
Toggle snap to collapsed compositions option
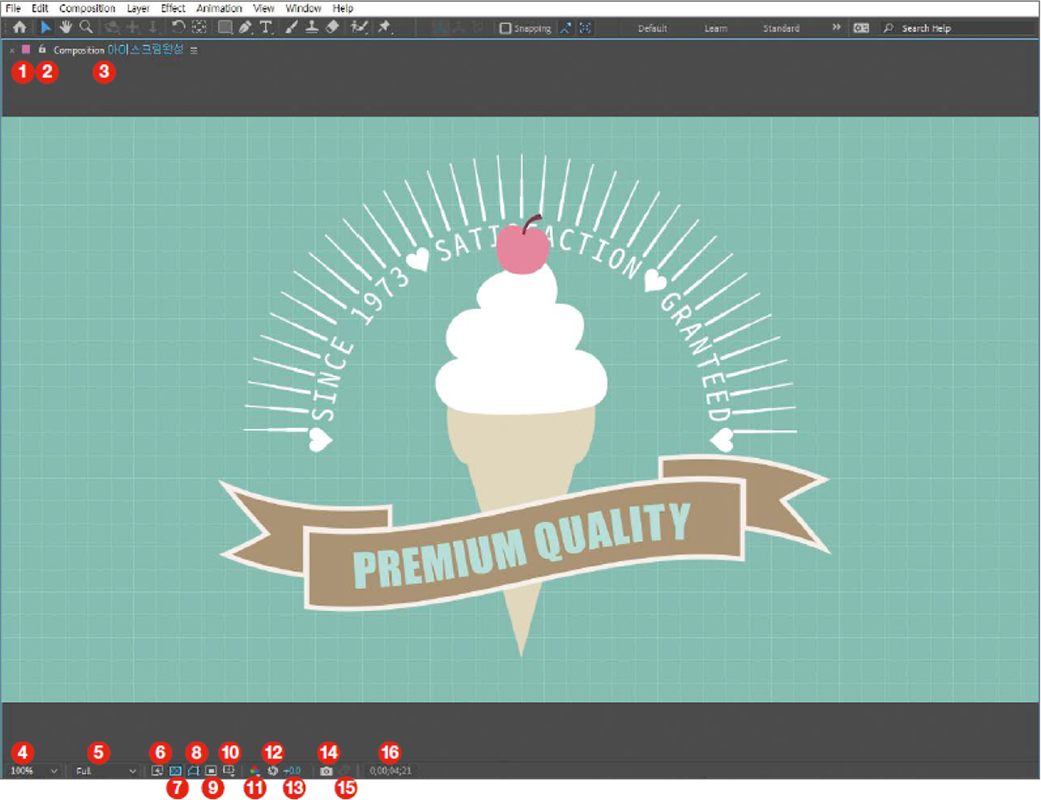[x=586, y=28]
